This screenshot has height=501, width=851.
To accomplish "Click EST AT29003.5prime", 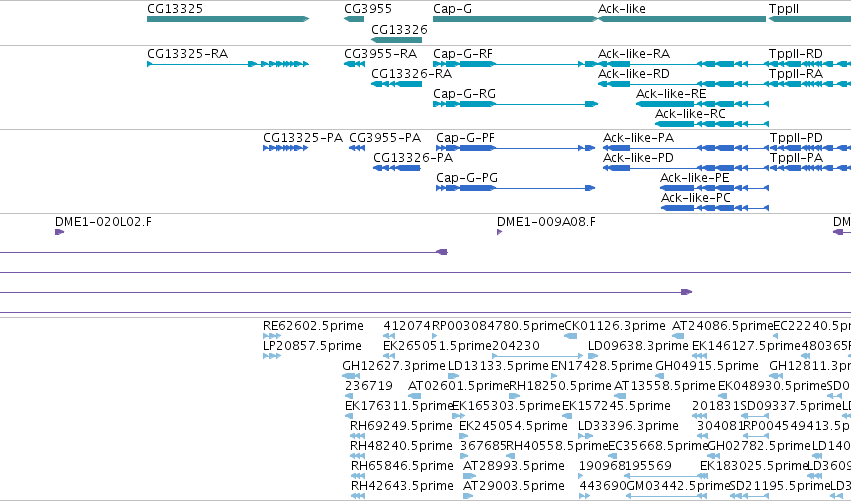I will (x=468, y=496).
